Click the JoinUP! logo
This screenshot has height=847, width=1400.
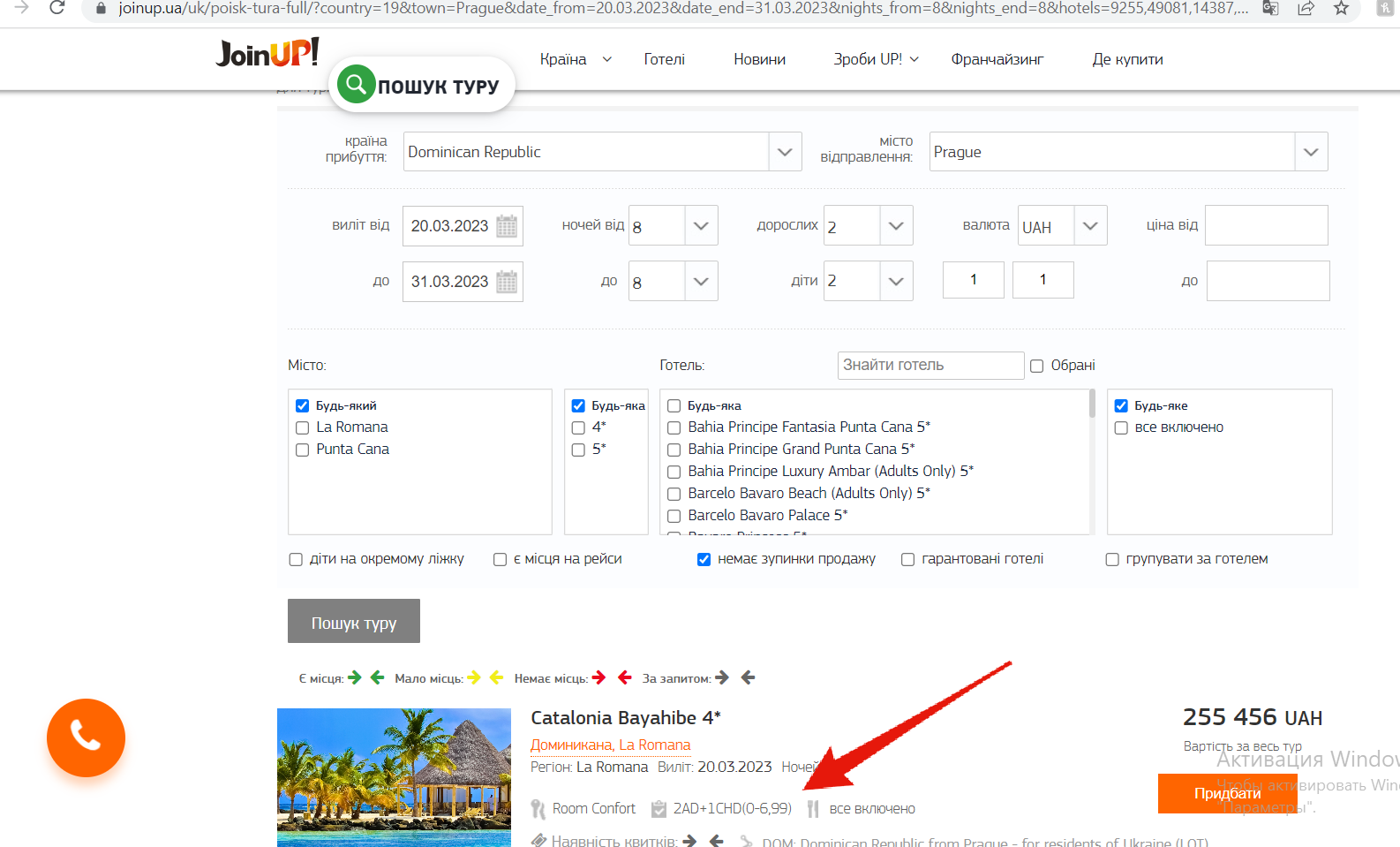267,53
